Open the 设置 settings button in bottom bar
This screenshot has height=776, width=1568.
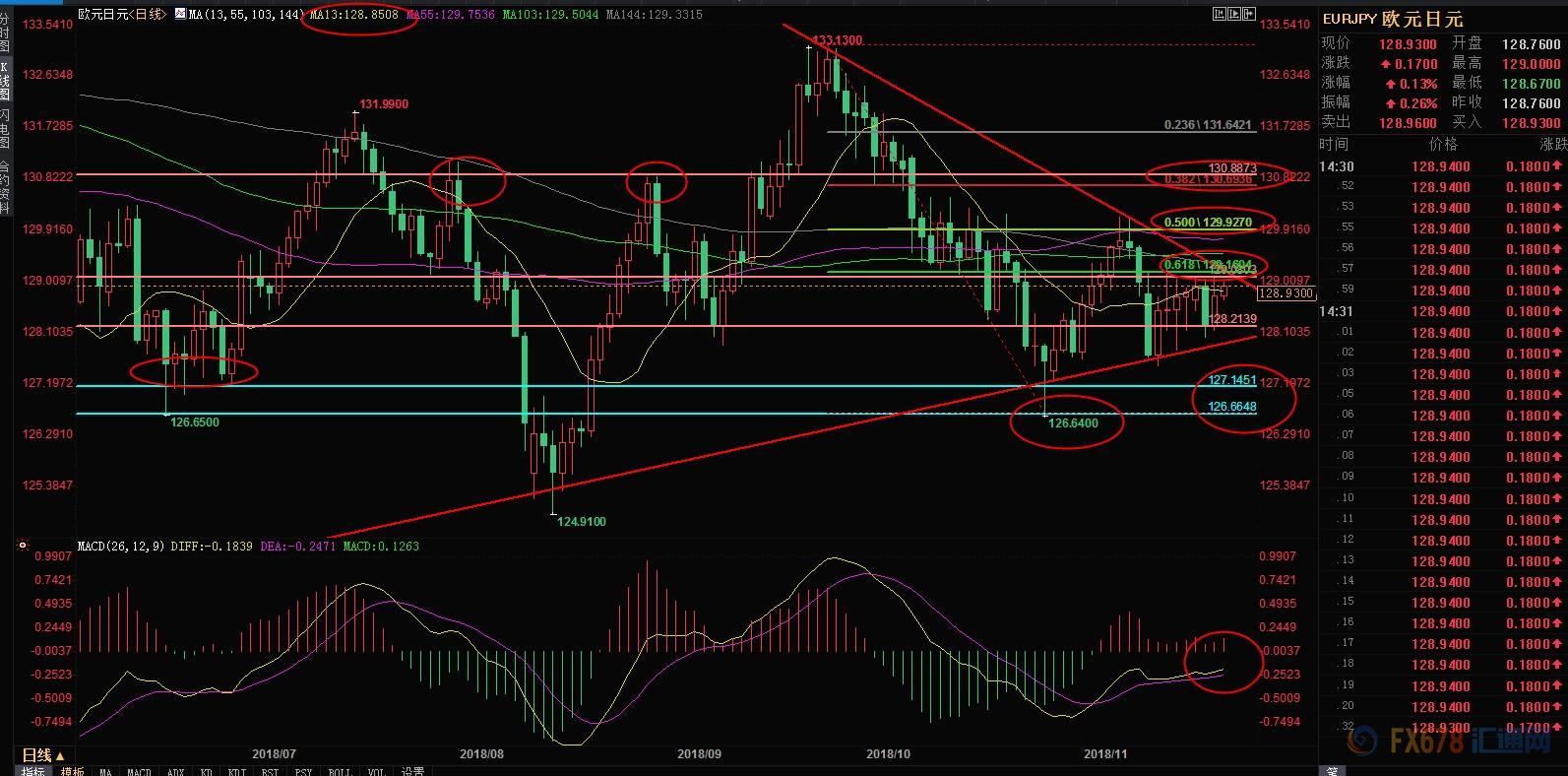click(x=412, y=771)
